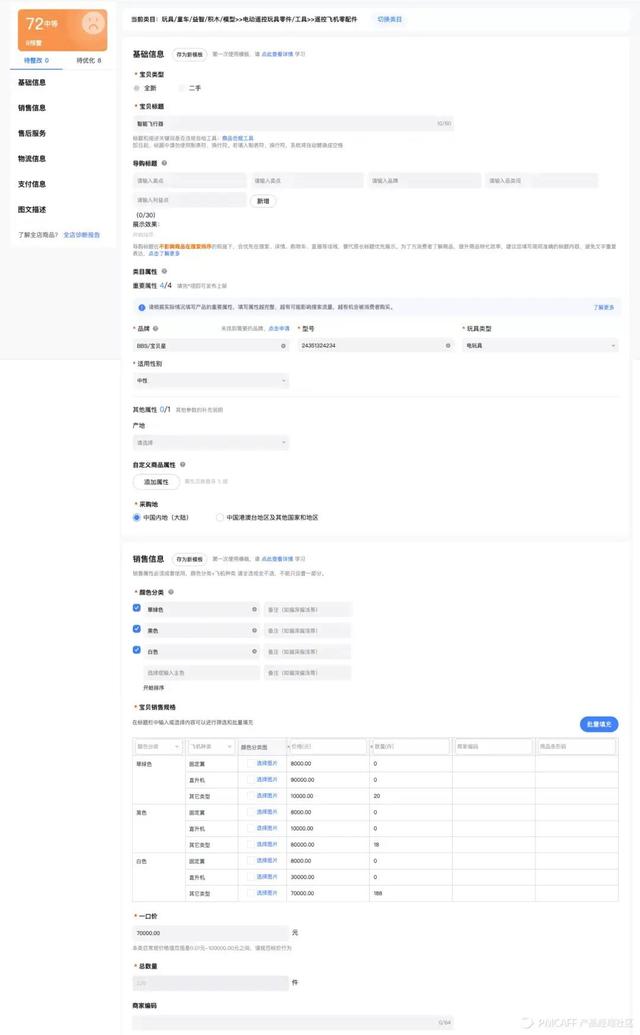
Task: Switch to the 待优化 tab
Action: point(88,60)
